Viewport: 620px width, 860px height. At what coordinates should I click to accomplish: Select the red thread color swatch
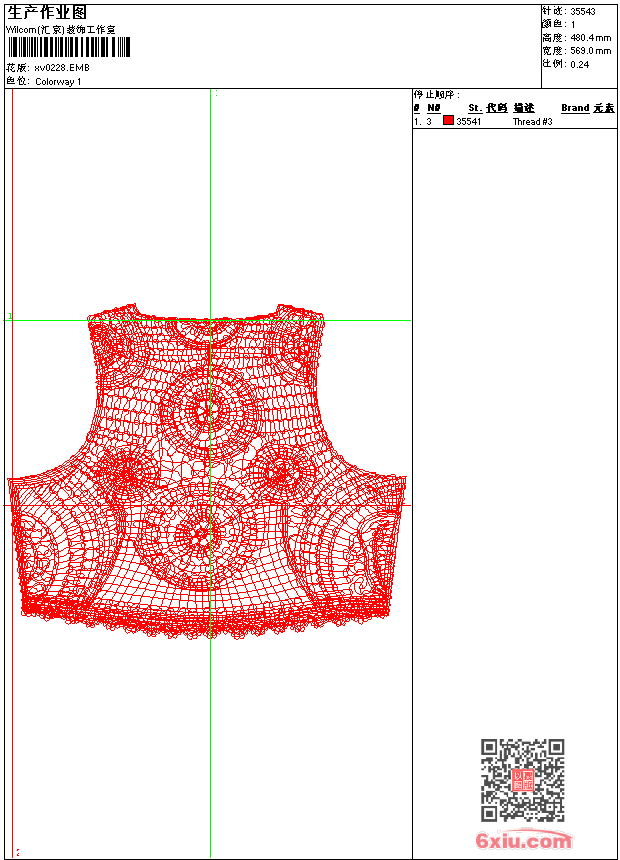point(448,121)
